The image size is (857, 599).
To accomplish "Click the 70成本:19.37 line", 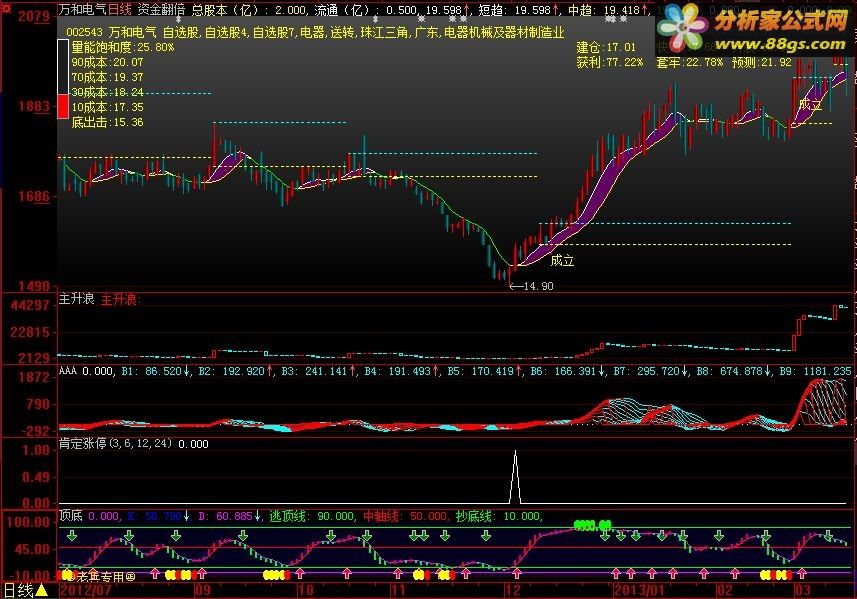I will pyautogui.click(x=108, y=78).
